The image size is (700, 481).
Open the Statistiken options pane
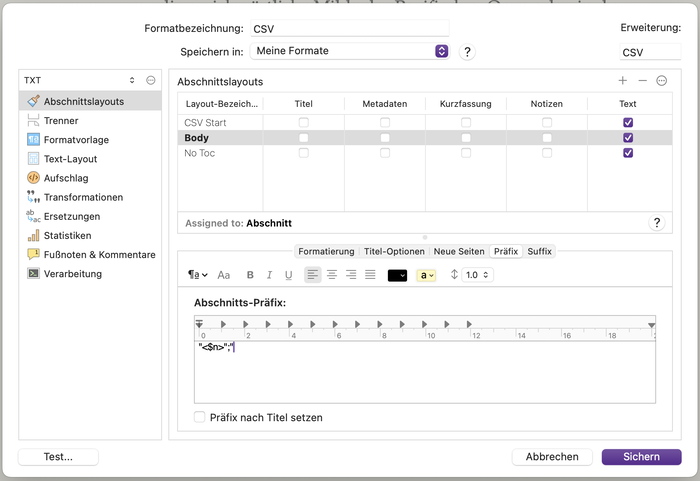67,235
